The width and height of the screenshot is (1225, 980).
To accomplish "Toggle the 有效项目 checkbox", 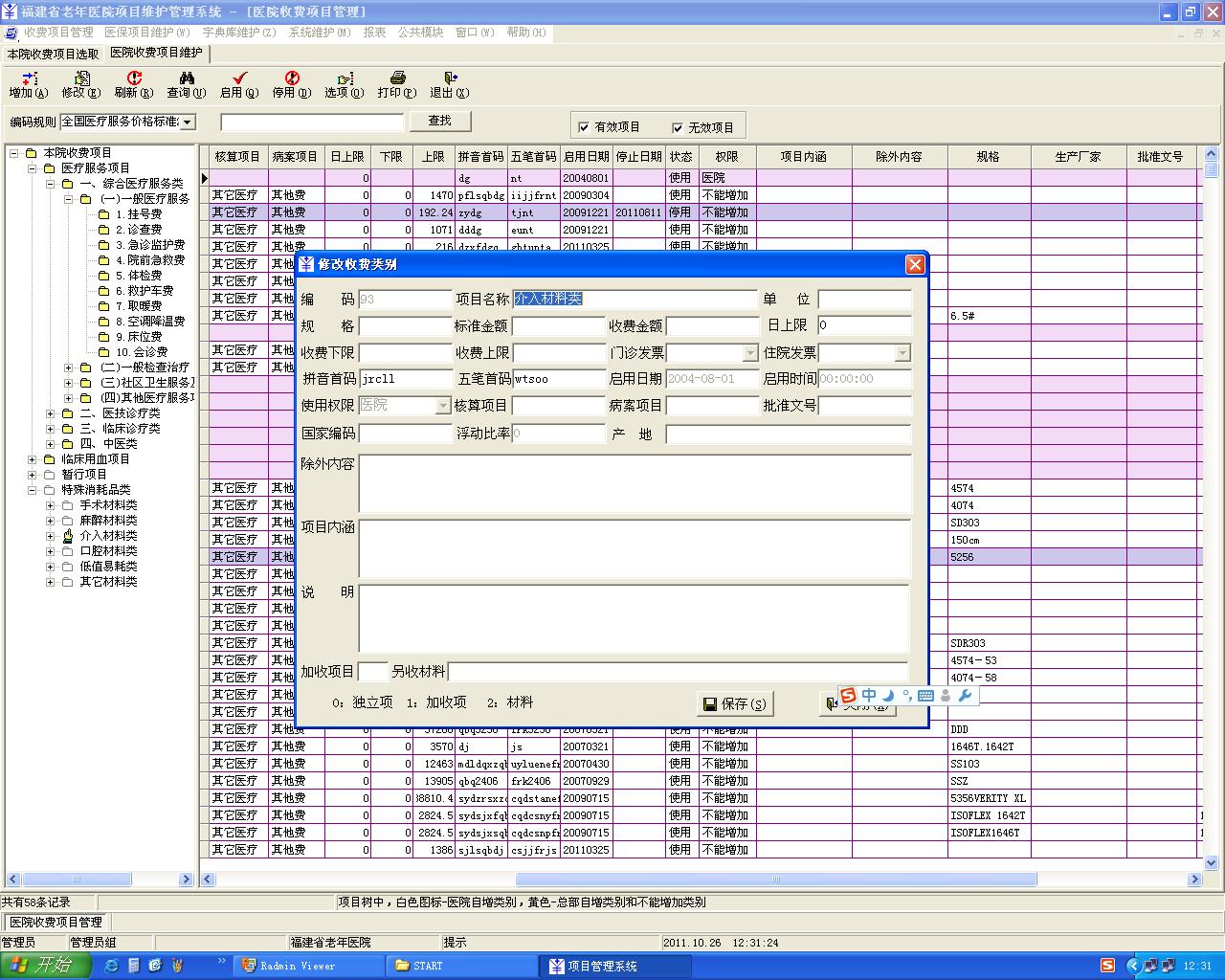I will coord(584,127).
